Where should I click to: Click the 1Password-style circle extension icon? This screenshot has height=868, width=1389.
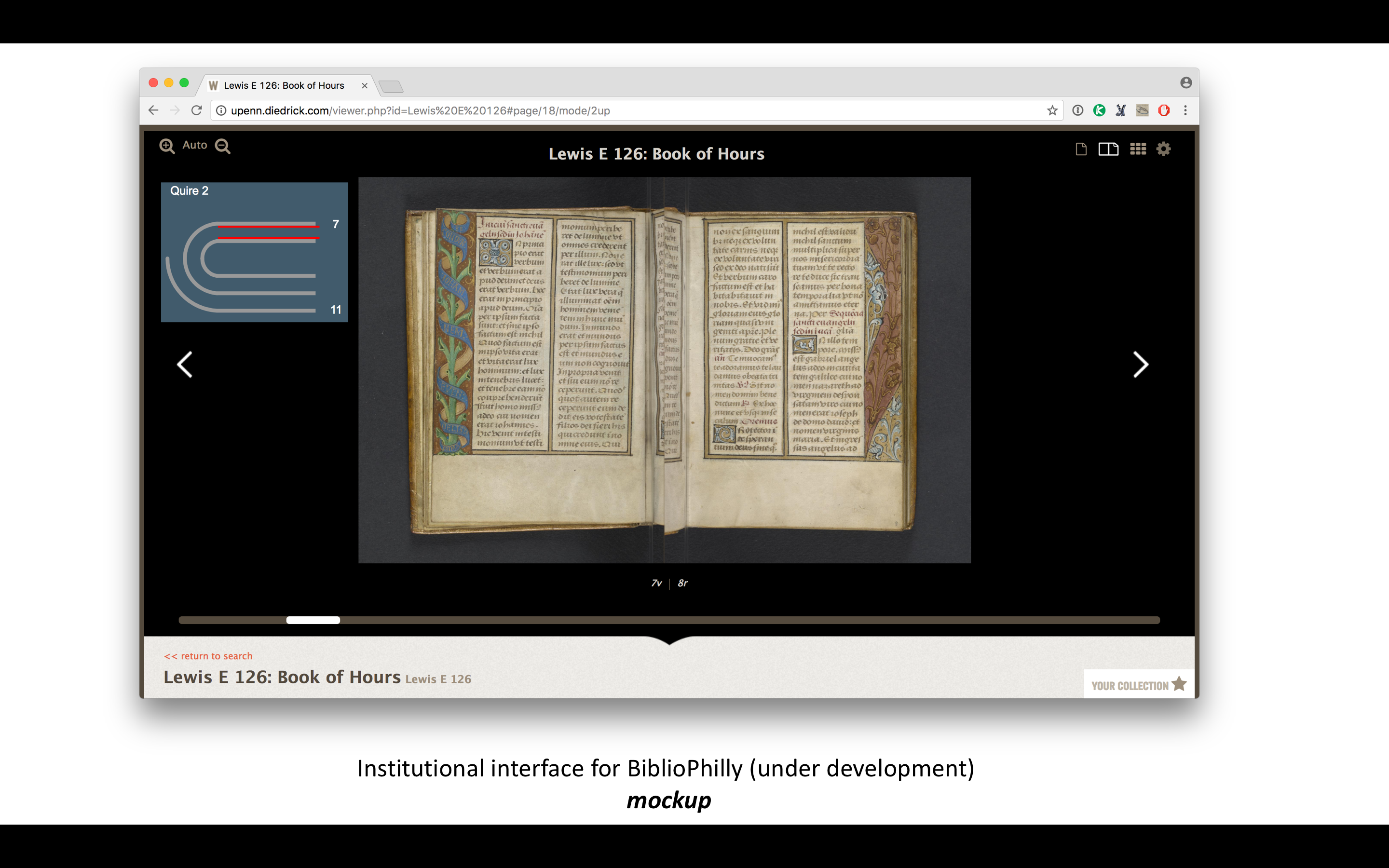point(1077,110)
